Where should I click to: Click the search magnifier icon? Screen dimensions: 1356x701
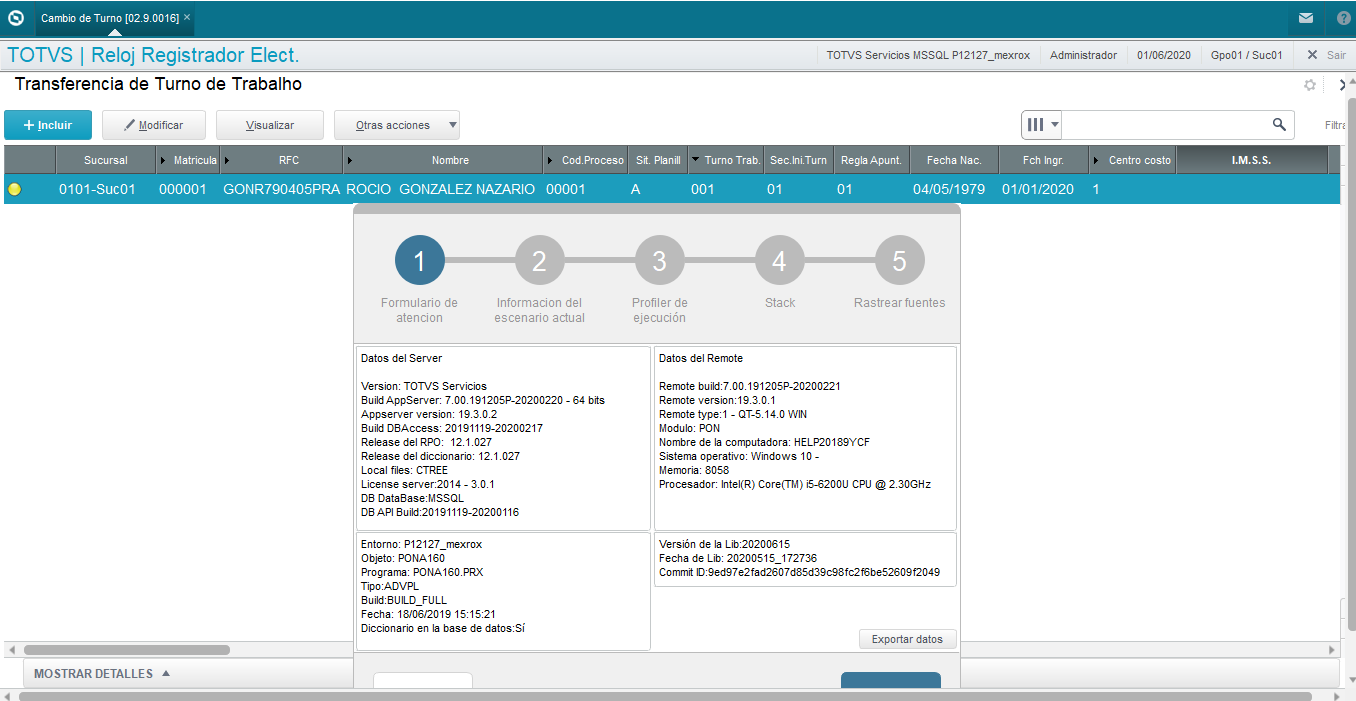click(x=1279, y=124)
